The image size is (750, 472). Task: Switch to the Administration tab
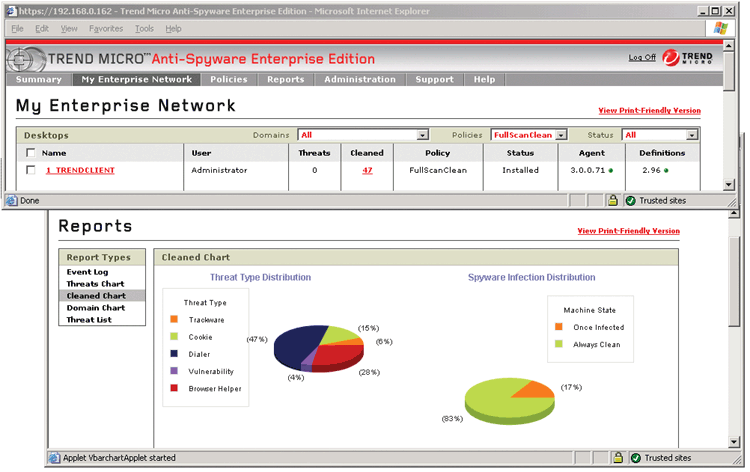[360, 79]
